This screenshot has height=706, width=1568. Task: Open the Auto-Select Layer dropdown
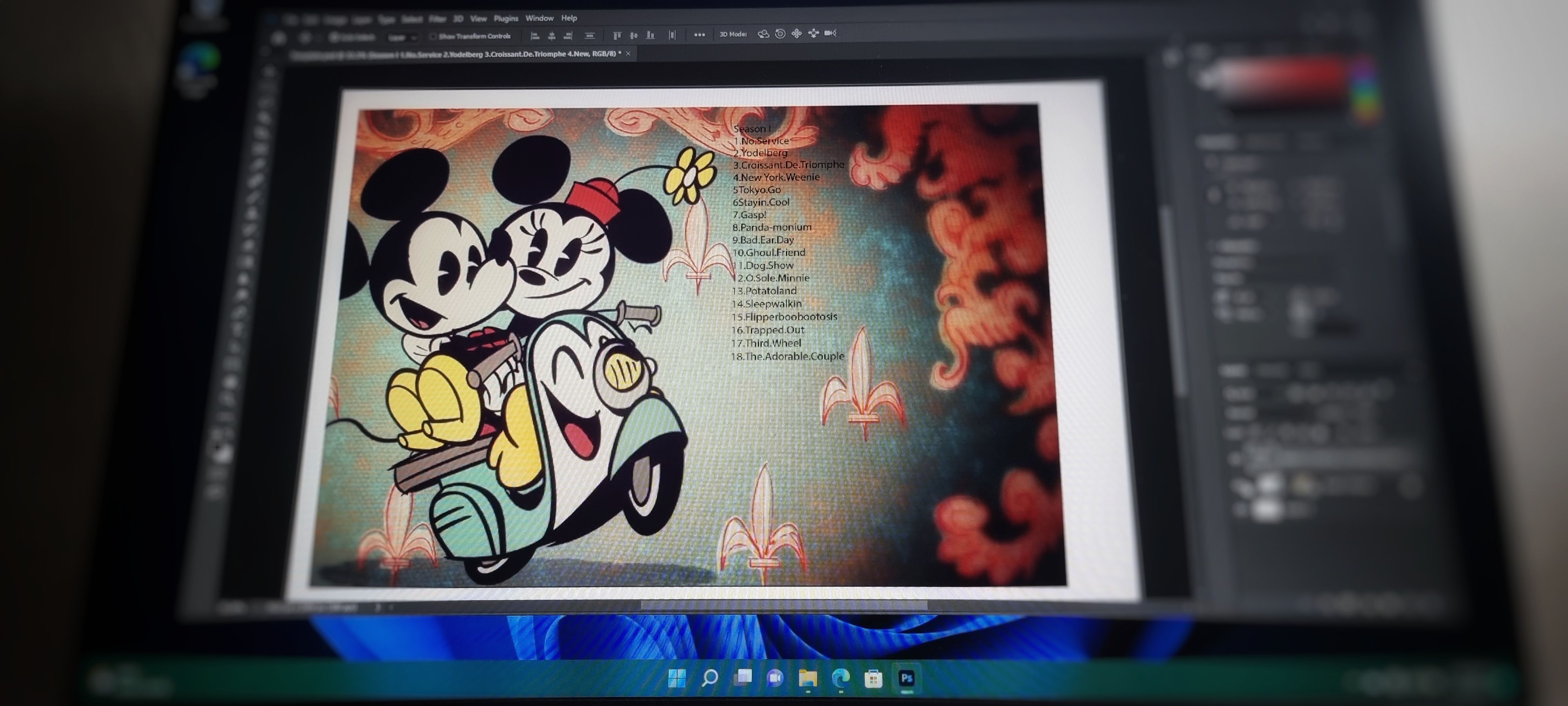[x=402, y=37]
